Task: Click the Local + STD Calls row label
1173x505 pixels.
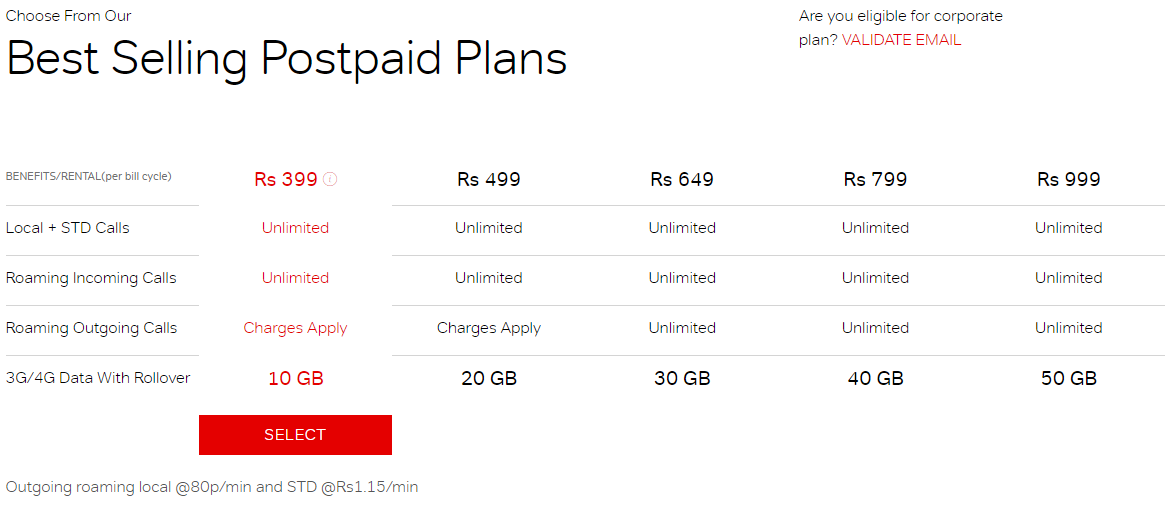Action: point(68,228)
